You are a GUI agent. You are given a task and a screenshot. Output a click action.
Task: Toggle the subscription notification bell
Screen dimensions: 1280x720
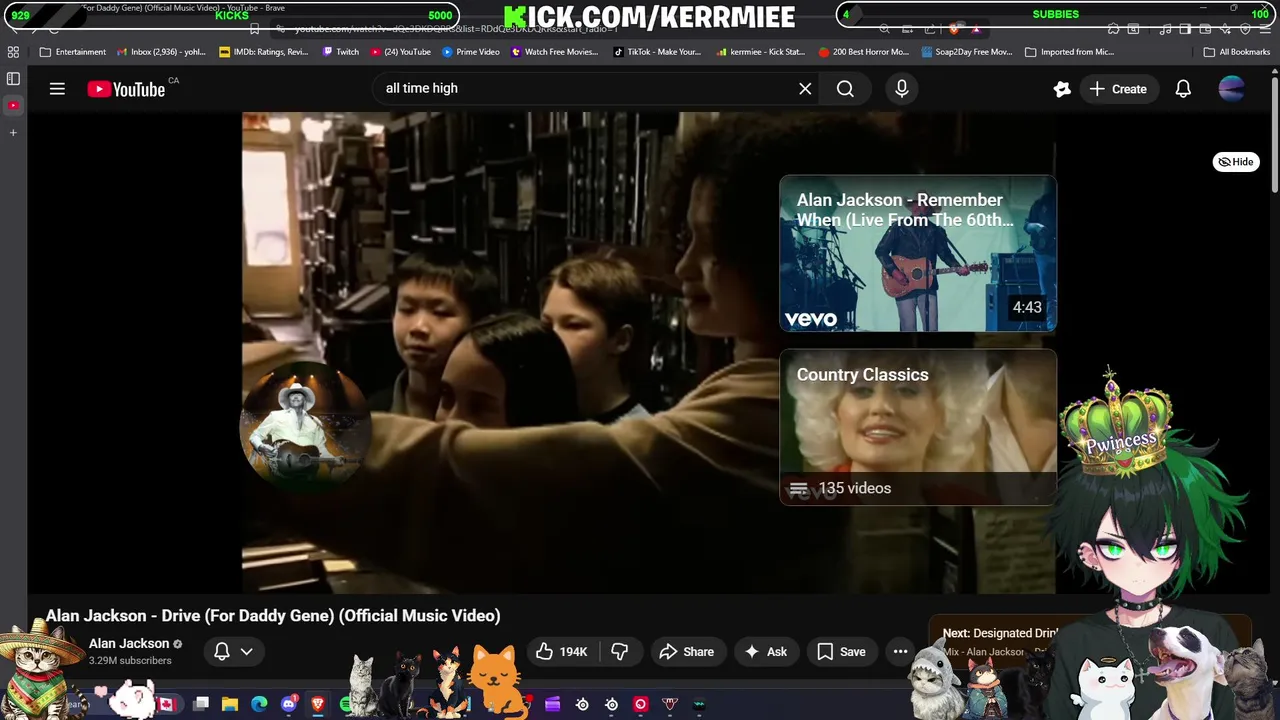pyautogui.click(x=222, y=652)
